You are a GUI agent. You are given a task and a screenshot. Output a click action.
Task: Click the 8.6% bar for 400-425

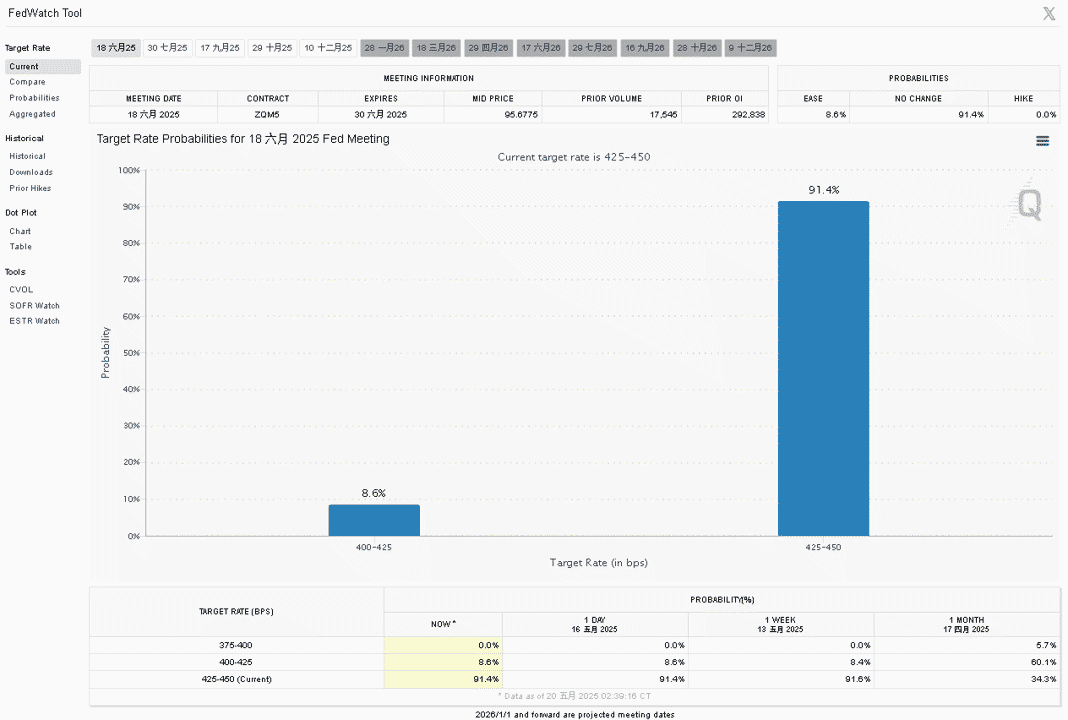click(x=374, y=520)
